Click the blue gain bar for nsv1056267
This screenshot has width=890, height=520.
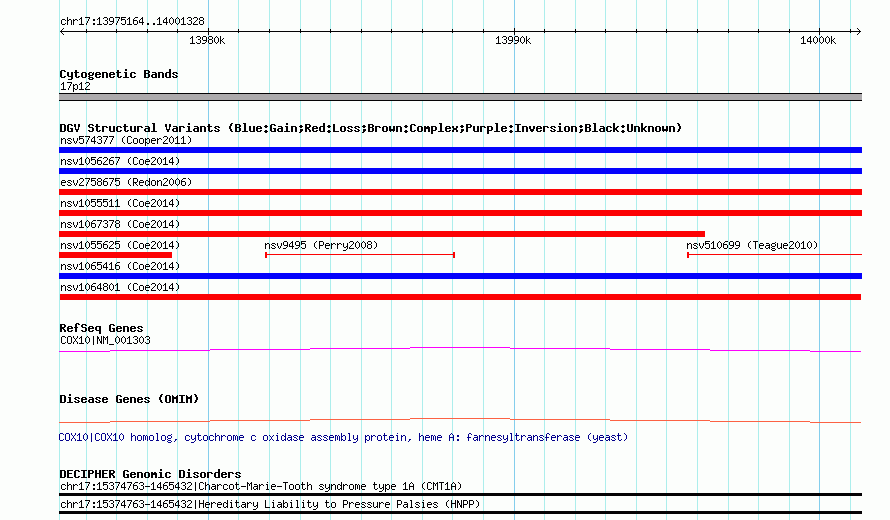coord(460,171)
